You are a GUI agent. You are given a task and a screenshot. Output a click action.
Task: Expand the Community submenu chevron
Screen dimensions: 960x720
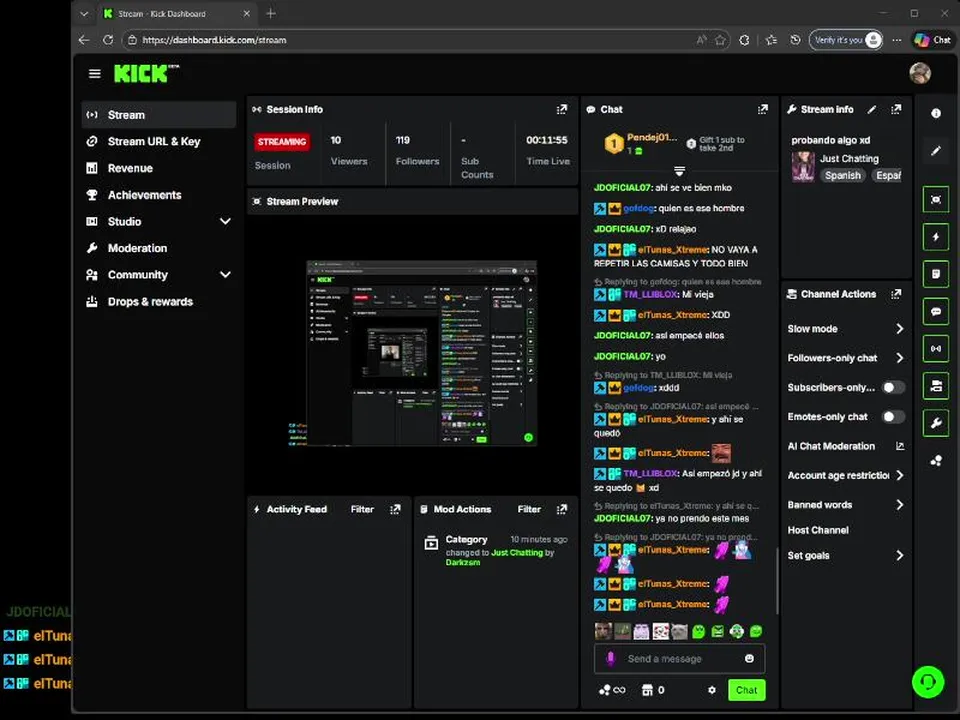click(225, 275)
